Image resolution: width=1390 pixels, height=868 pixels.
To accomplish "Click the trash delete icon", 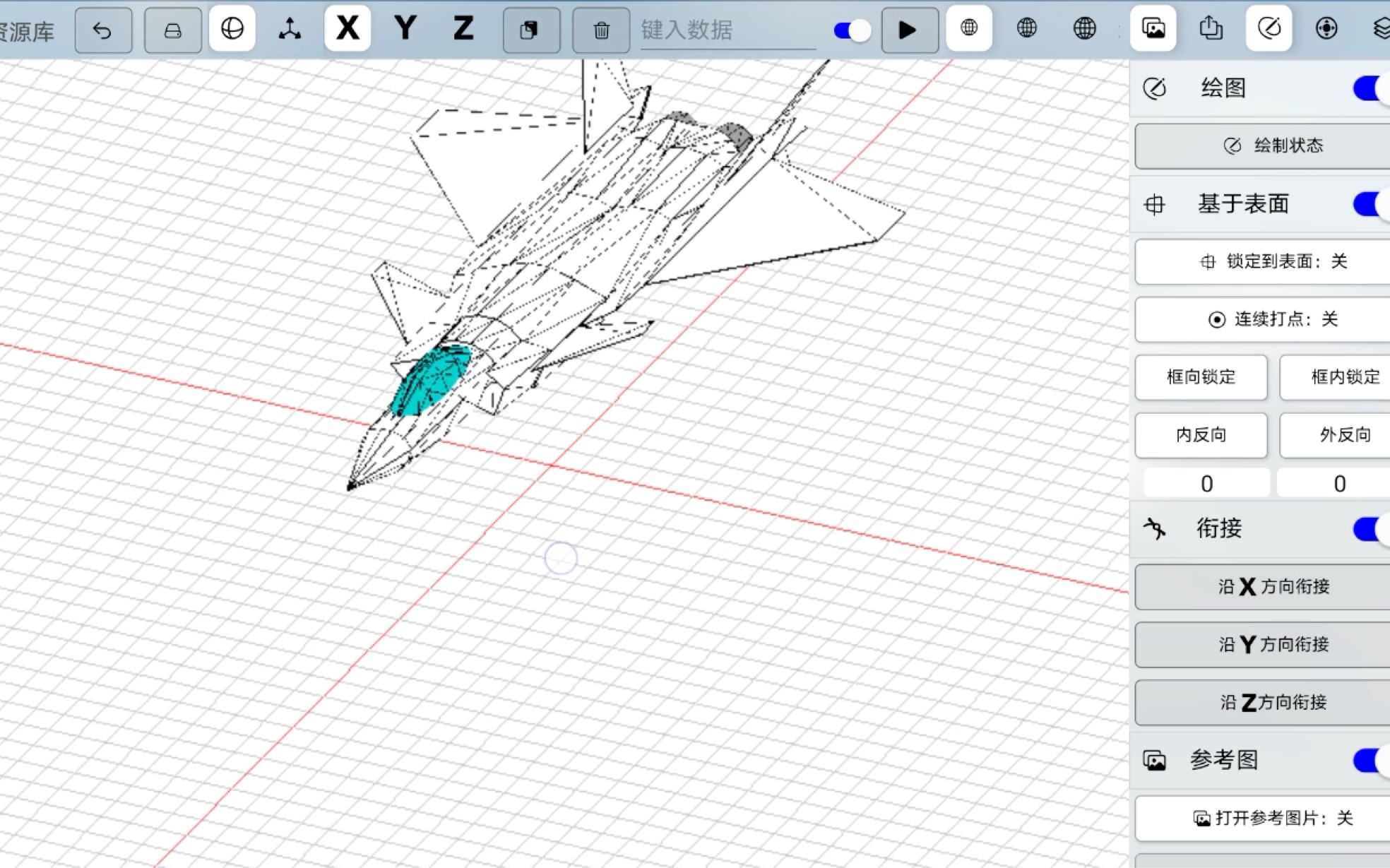I will (601, 30).
